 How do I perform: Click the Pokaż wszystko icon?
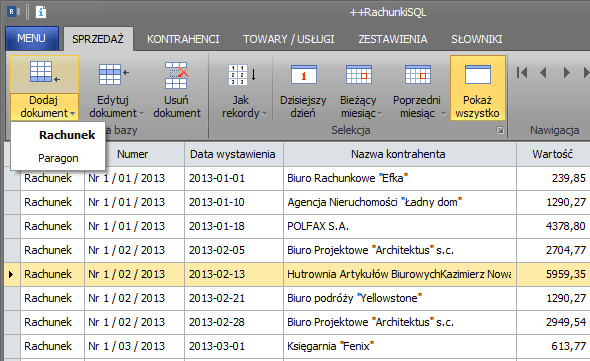tap(477, 74)
